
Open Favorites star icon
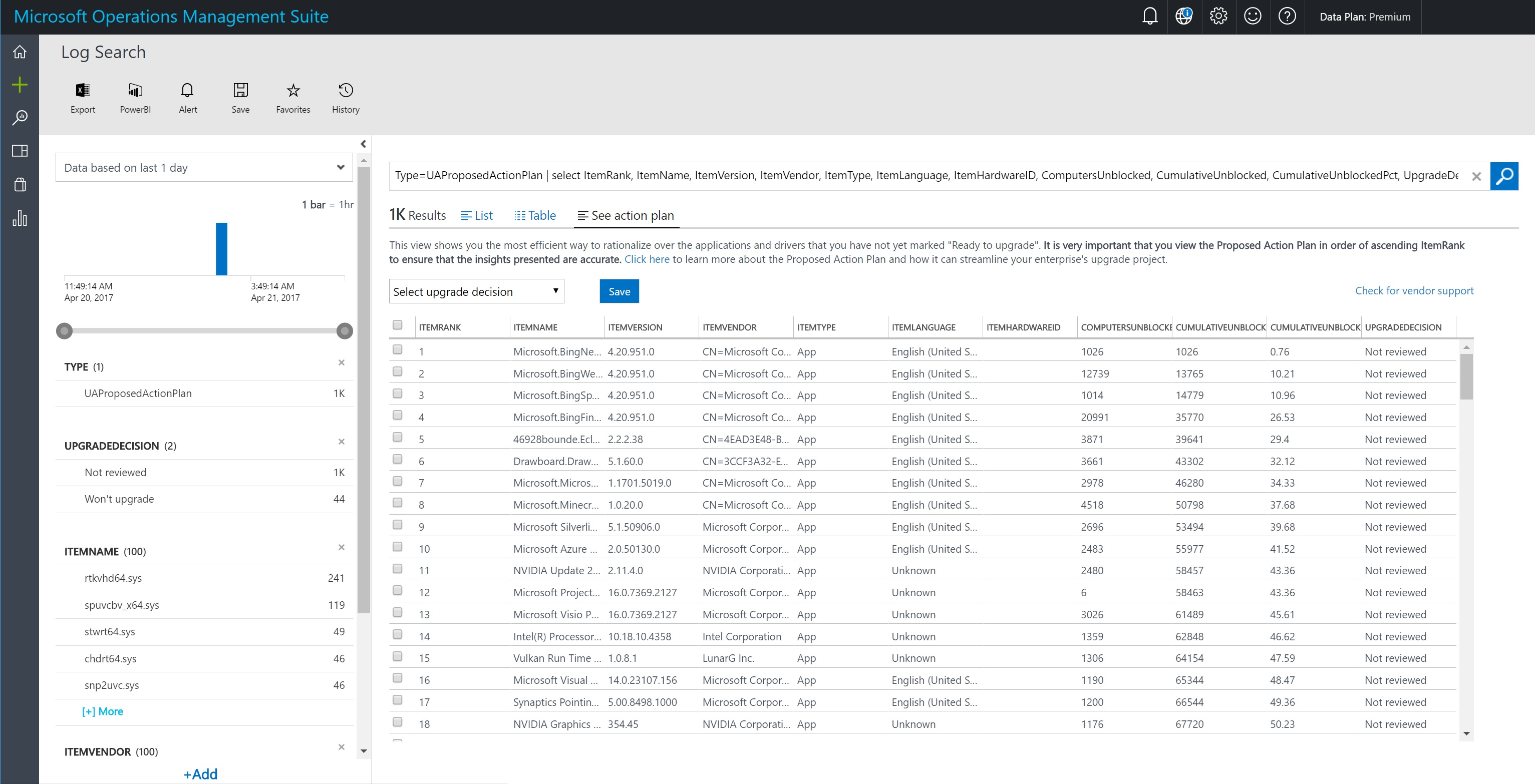292,91
